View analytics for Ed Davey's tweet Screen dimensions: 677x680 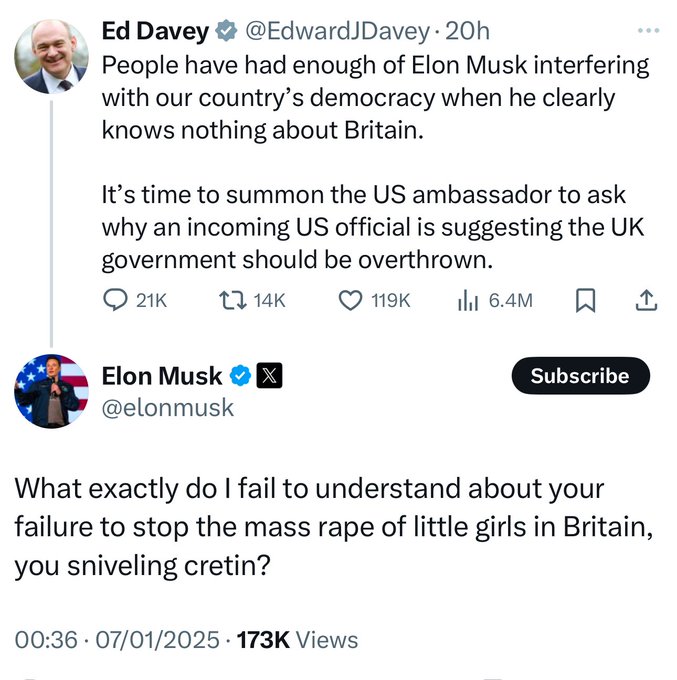(467, 300)
